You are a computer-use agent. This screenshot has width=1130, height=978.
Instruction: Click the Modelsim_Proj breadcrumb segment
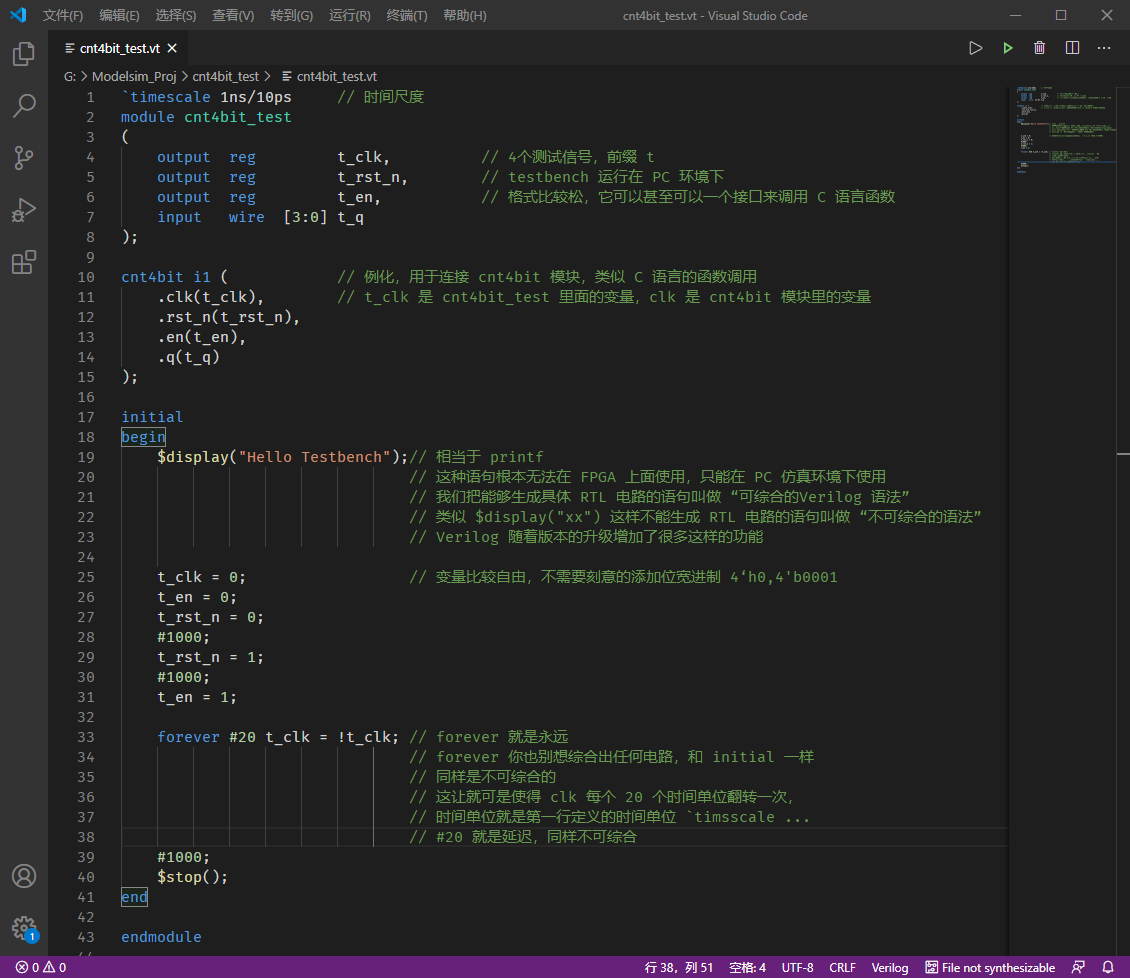coord(134,76)
